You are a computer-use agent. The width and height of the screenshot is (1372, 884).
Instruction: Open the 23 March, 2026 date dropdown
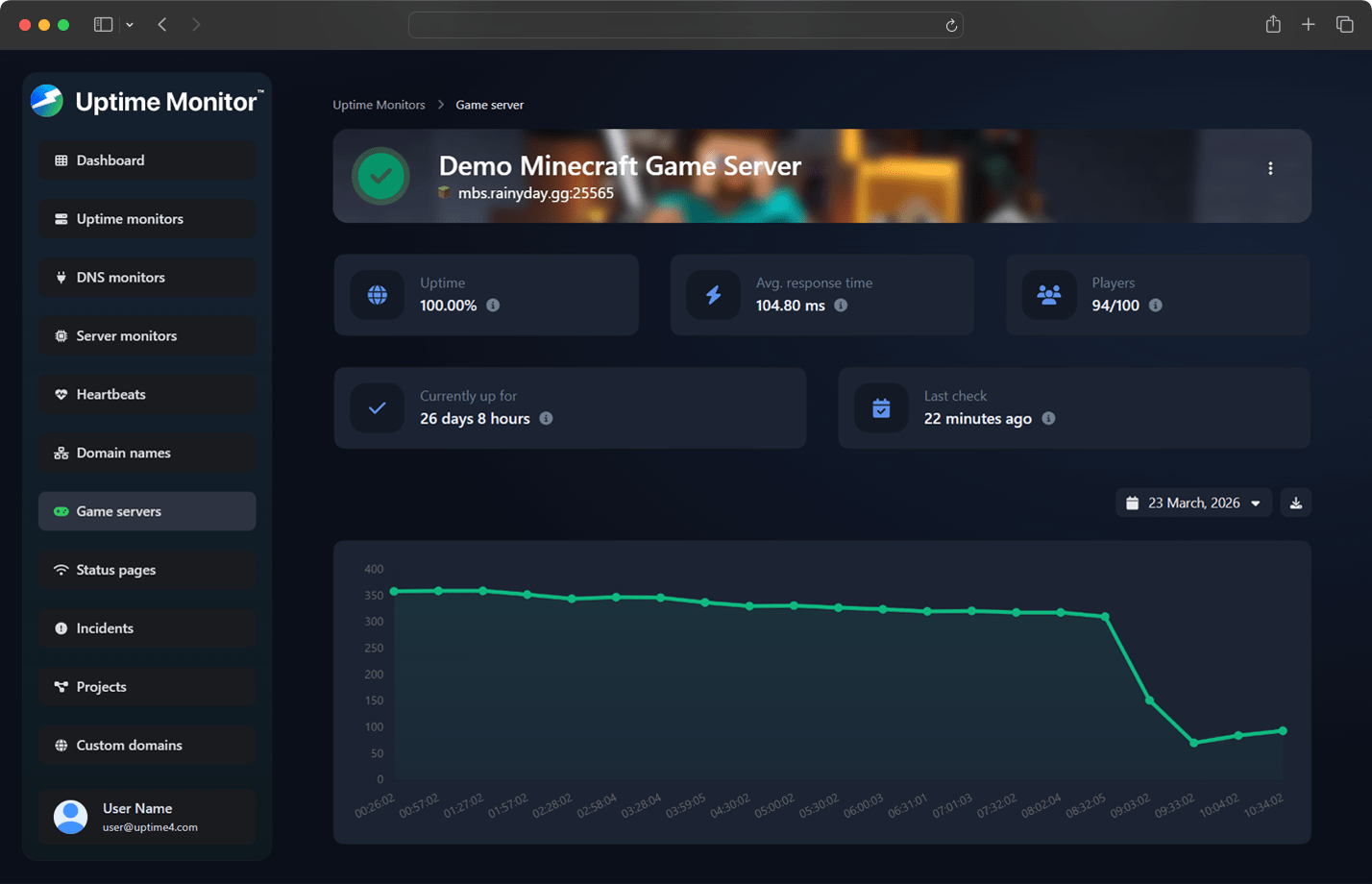[1193, 502]
